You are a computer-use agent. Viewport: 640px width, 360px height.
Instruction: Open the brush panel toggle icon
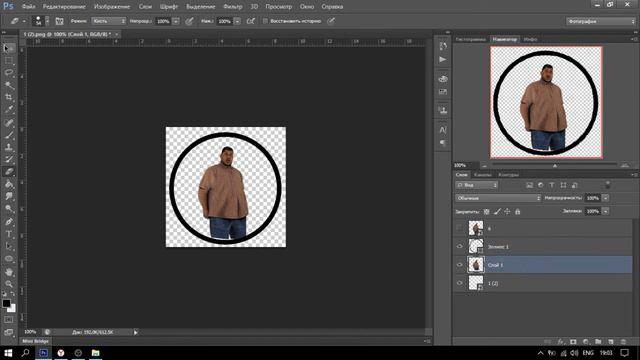59,21
